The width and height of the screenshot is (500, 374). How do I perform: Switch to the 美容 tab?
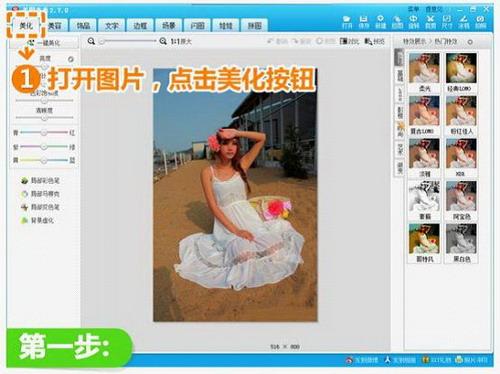(x=55, y=25)
